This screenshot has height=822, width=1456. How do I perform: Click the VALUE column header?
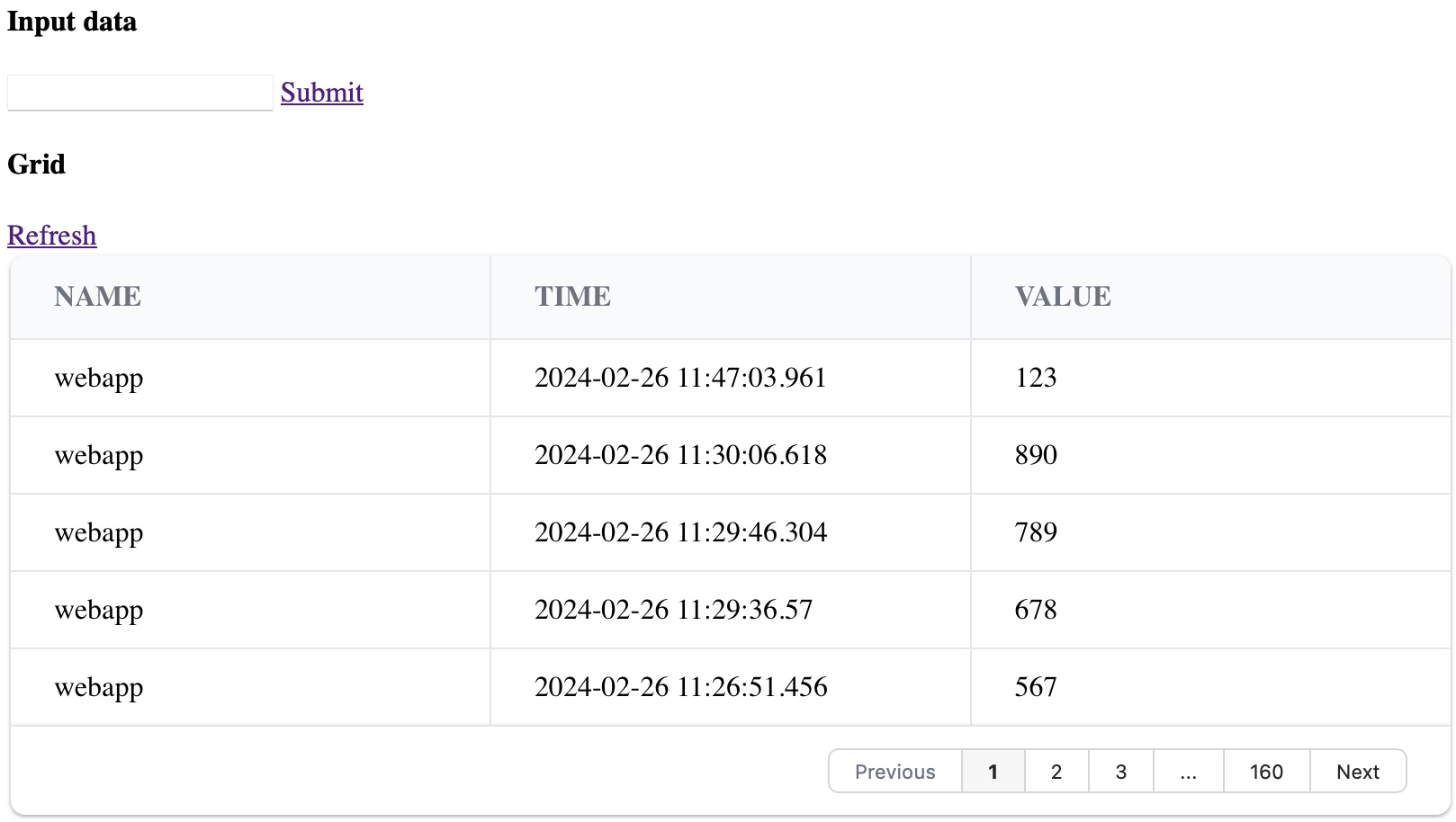(x=1063, y=297)
